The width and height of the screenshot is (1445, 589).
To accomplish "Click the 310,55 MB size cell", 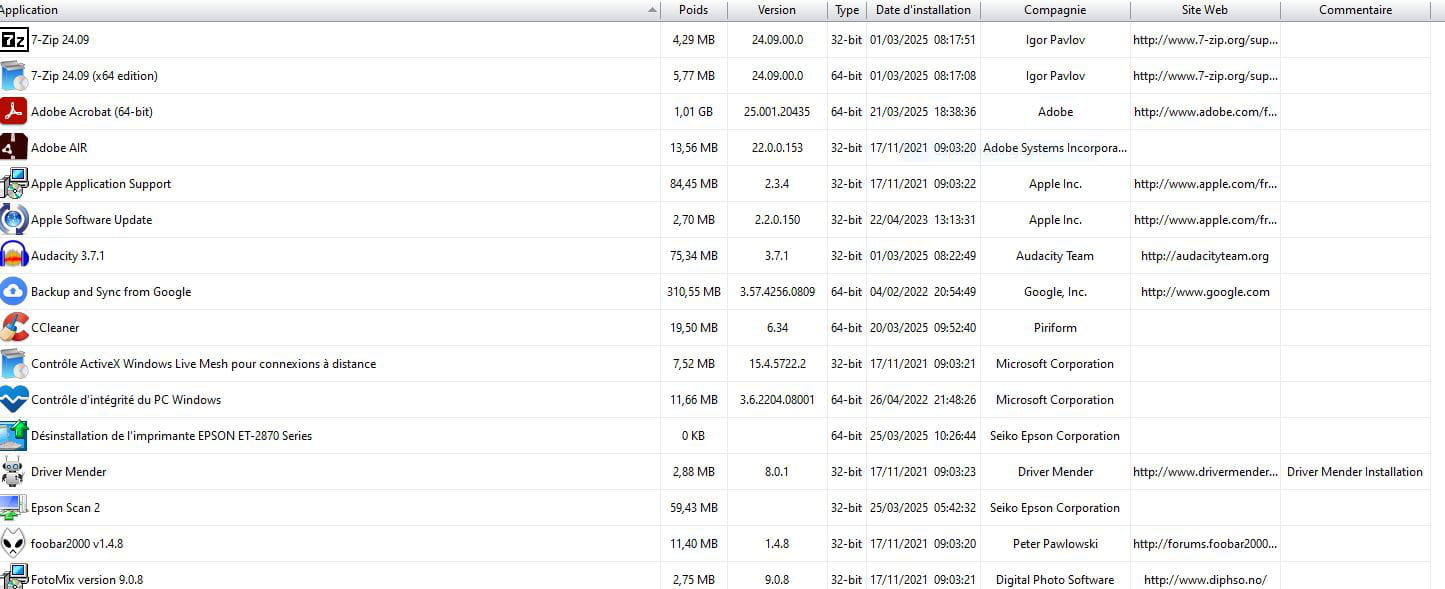I will coord(695,292).
